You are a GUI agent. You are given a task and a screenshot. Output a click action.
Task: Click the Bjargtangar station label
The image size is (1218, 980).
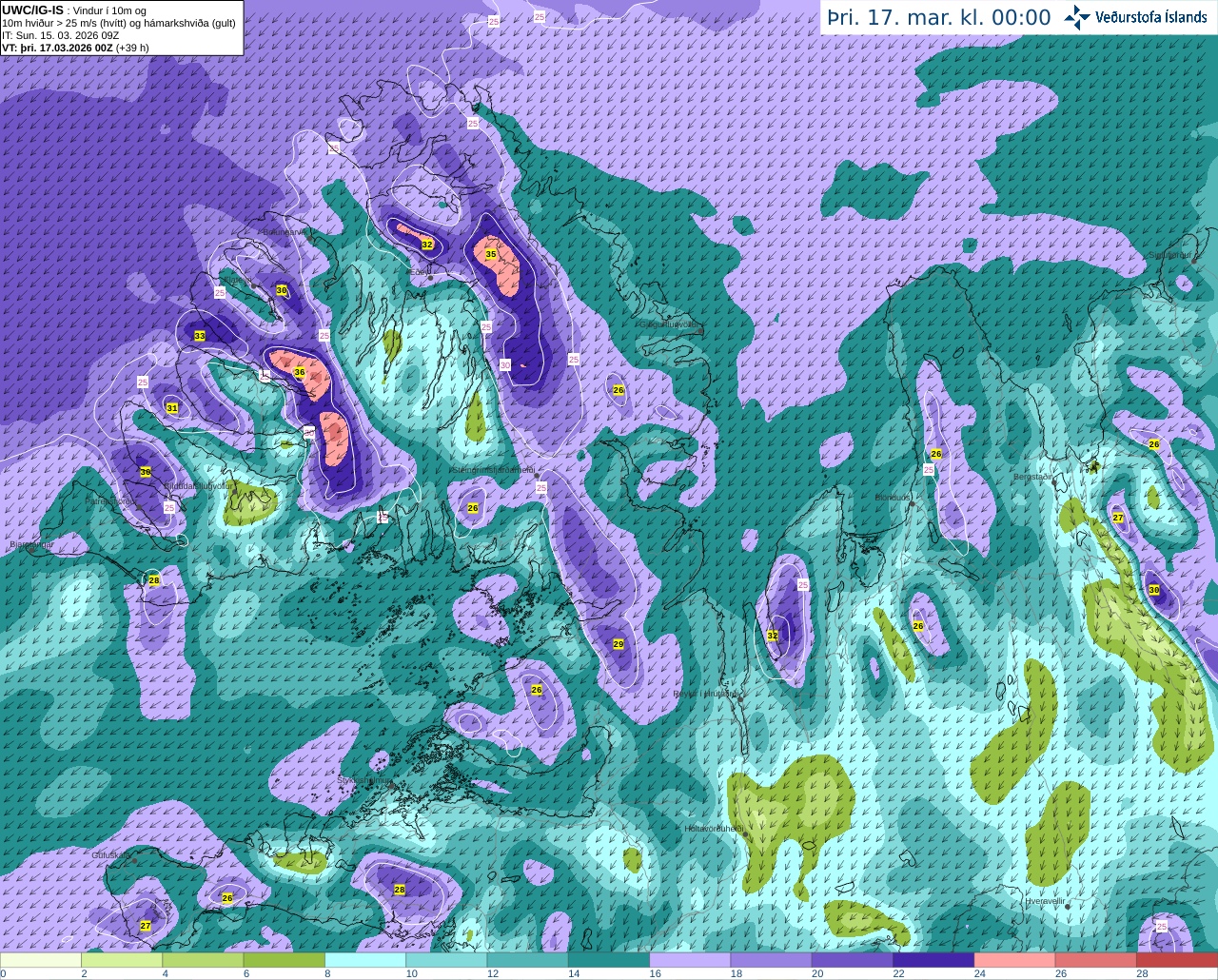click(x=31, y=545)
